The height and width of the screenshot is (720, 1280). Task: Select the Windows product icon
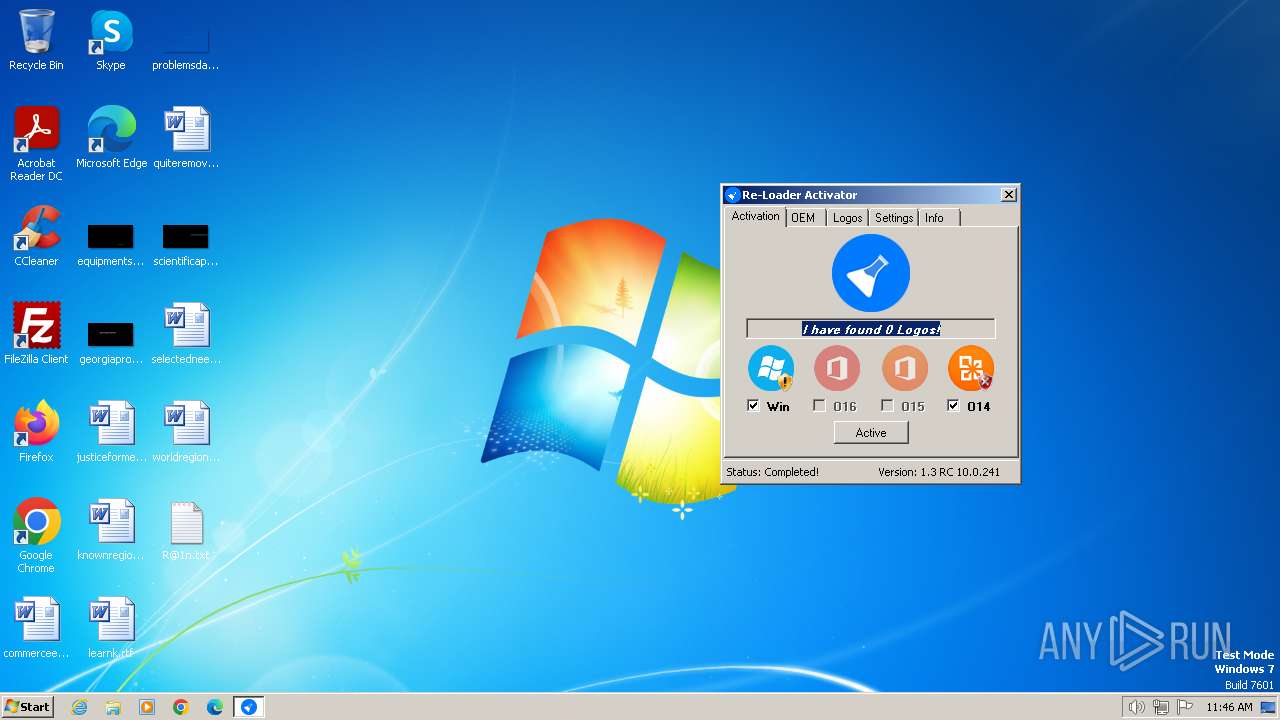click(771, 368)
